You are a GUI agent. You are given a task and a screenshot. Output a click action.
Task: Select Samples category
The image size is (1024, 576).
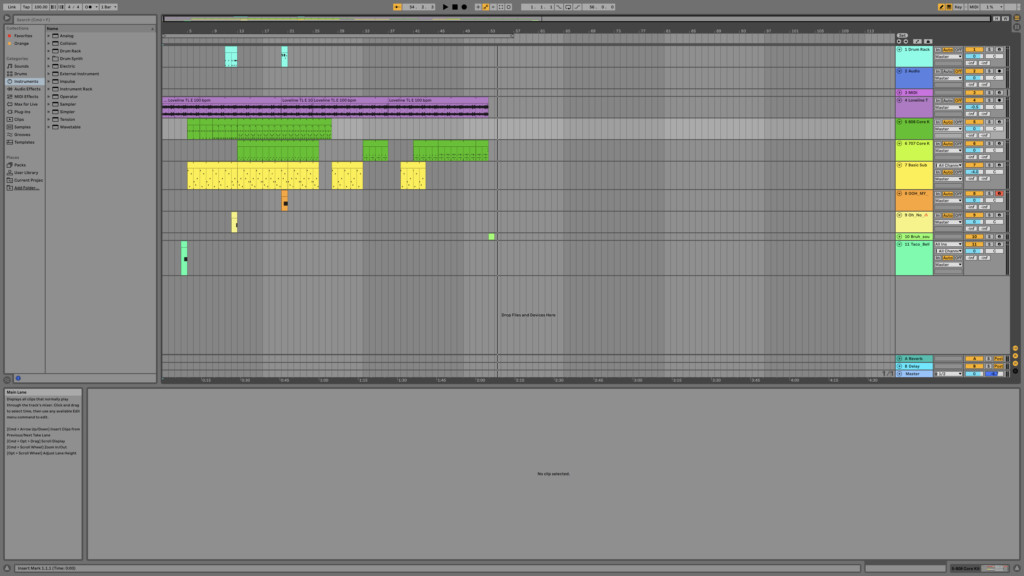(x=22, y=127)
